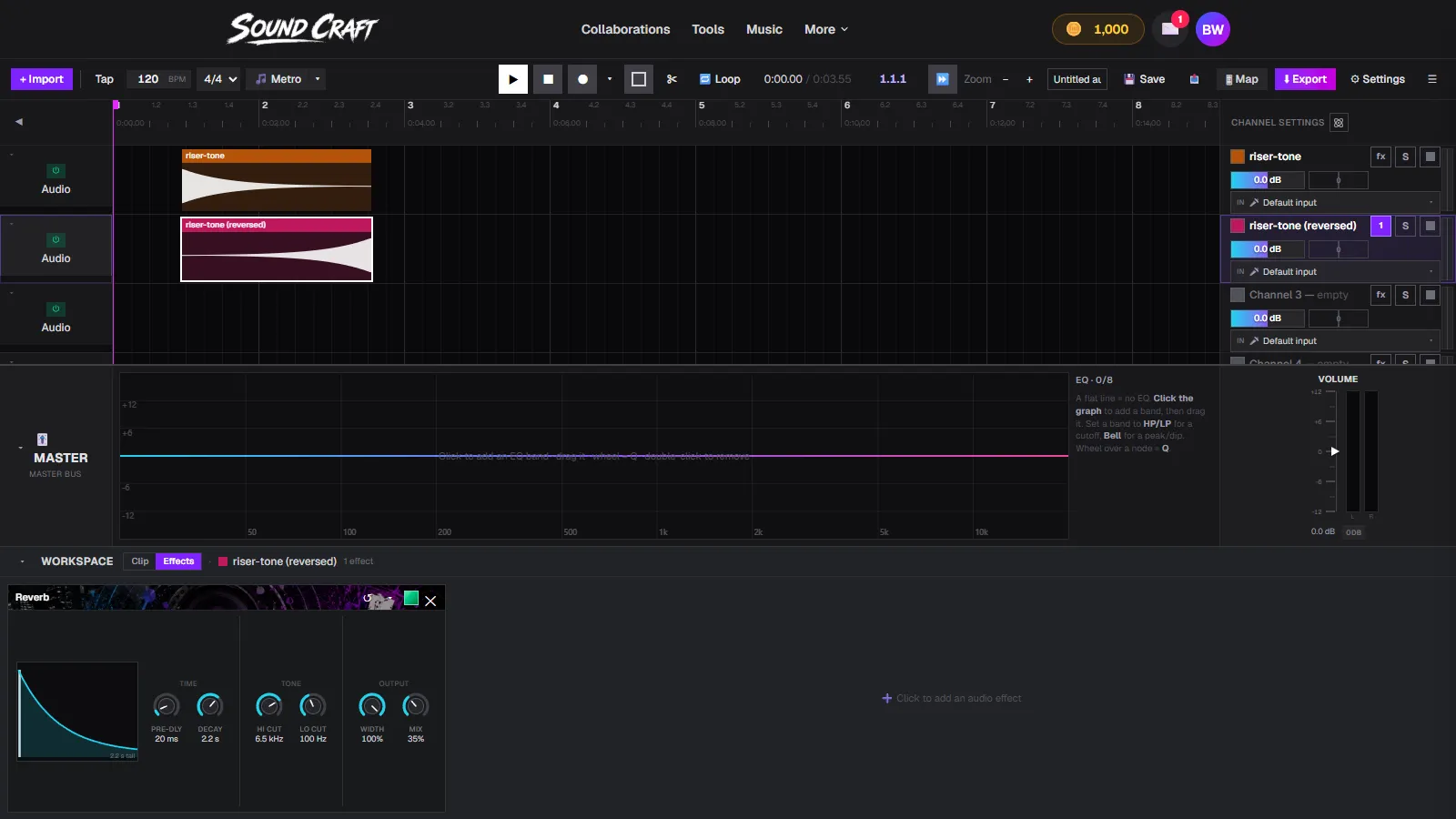Switch to the Clip tab

[x=139, y=561]
